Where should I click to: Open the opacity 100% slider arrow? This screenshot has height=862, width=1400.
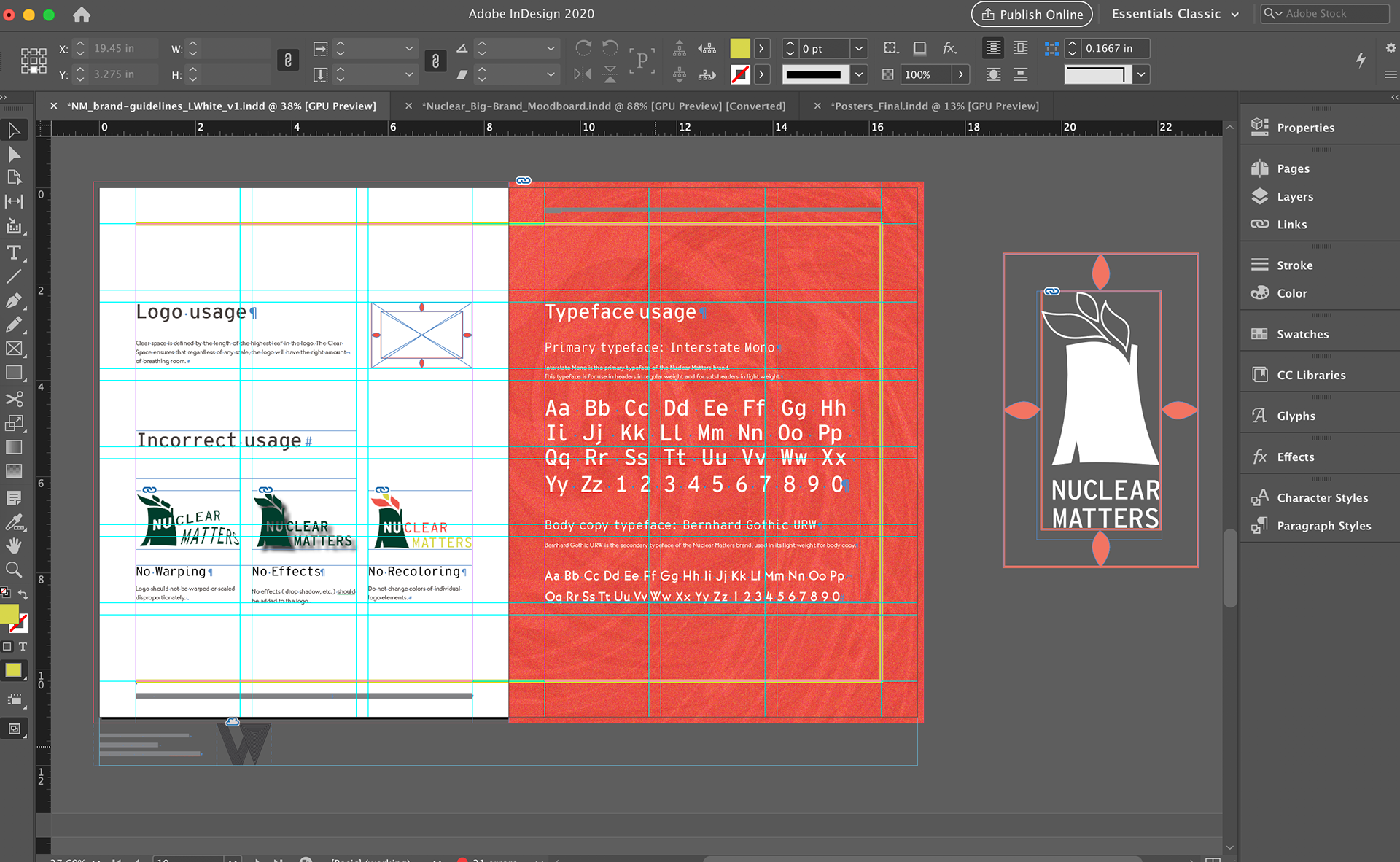click(x=961, y=74)
